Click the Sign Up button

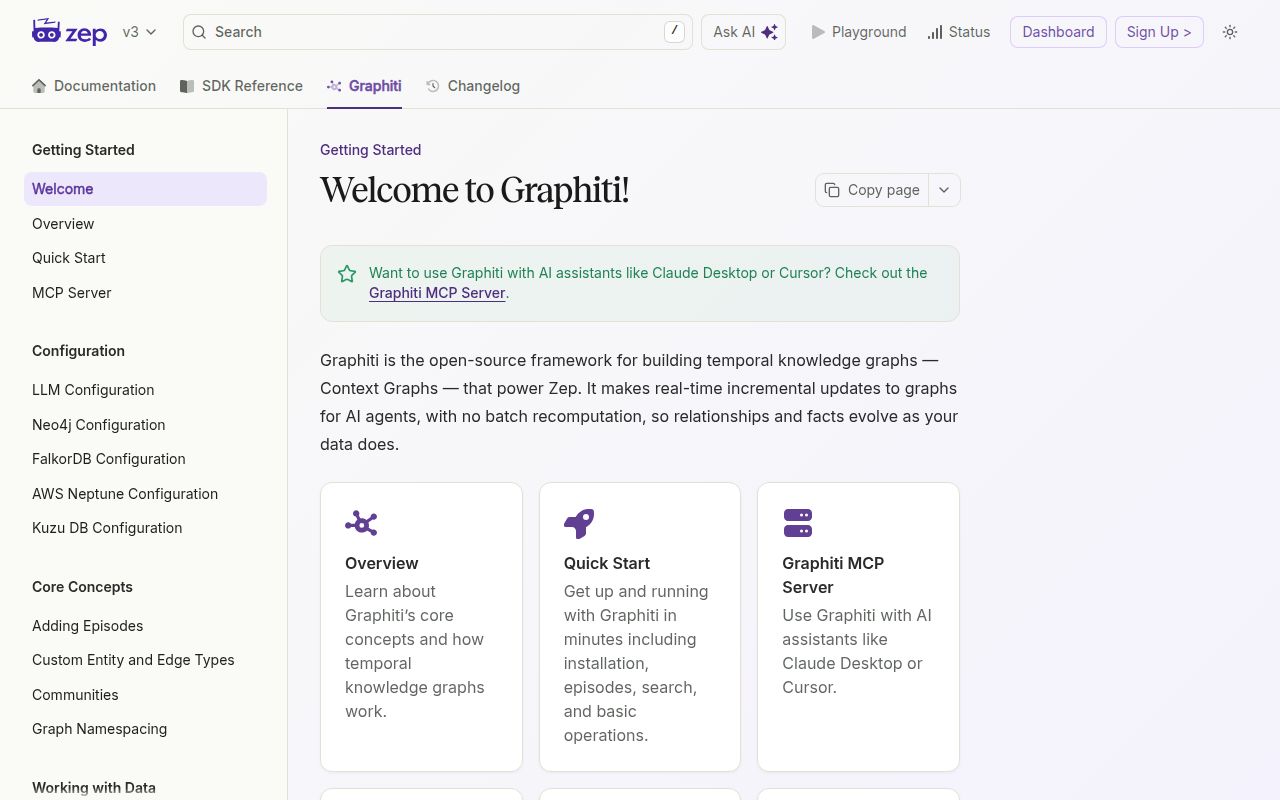(x=1159, y=32)
